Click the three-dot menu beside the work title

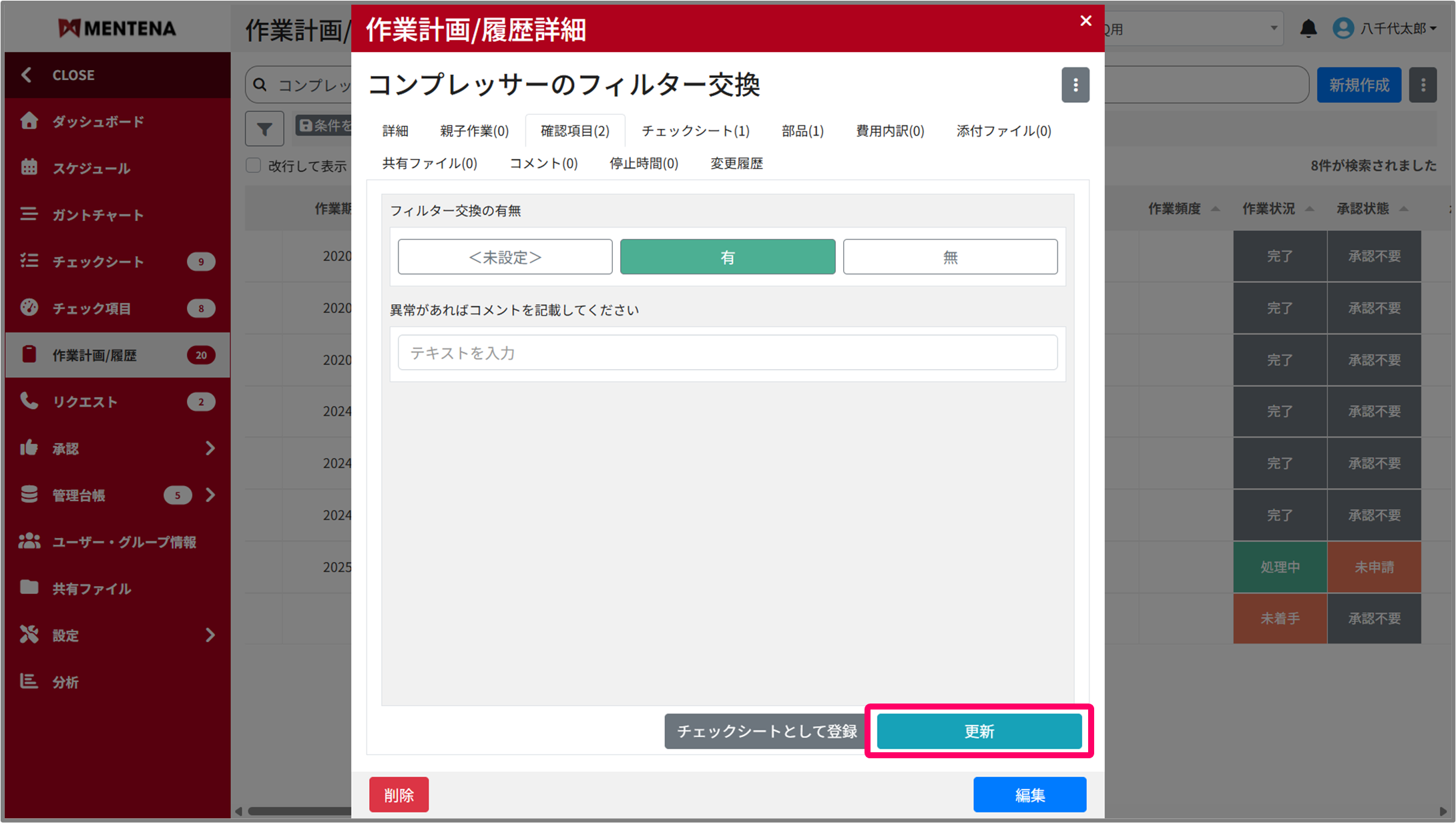[1075, 85]
